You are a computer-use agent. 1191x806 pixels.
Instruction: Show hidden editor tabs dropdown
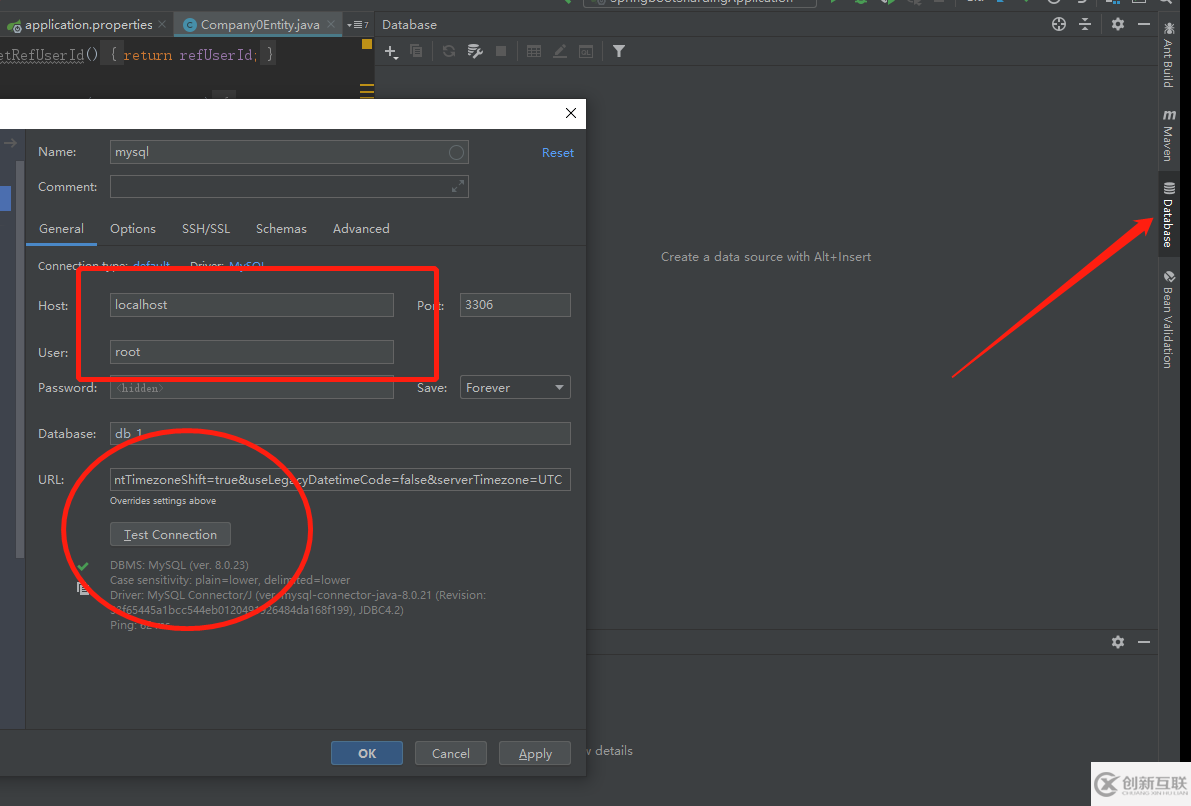click(x=358, y=25)
